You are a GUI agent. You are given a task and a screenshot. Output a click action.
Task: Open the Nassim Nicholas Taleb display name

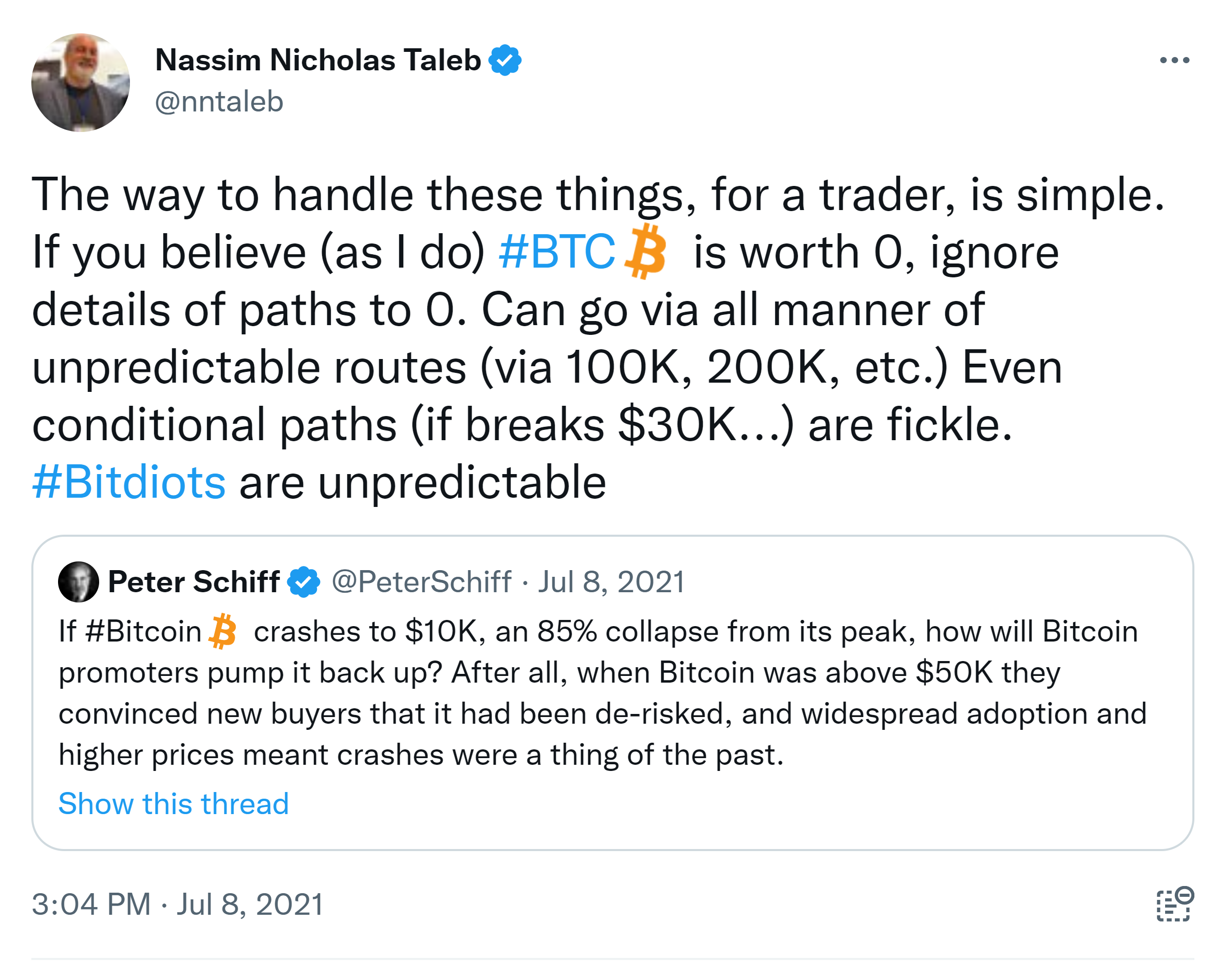coord(318,60)
